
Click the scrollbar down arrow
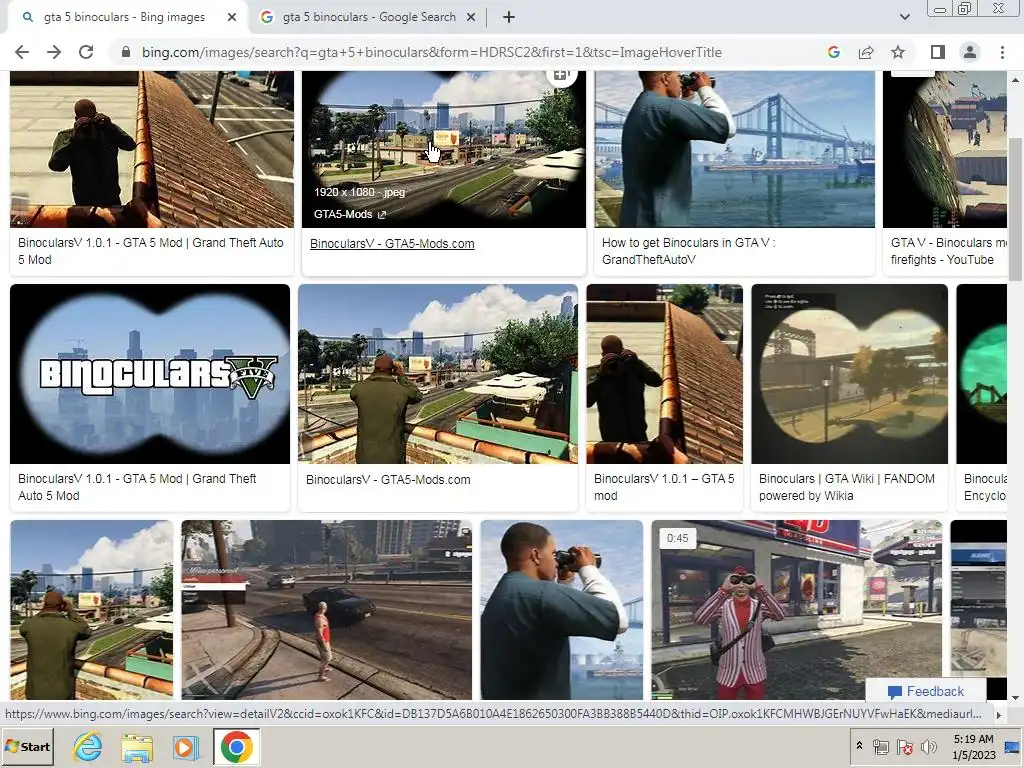1015,698
